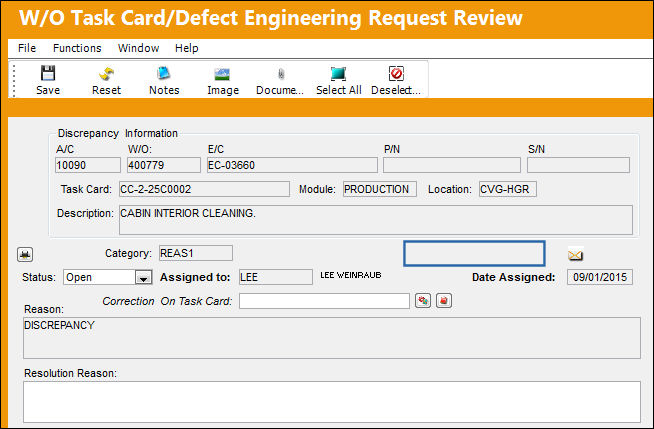654x429 pixels.
Task: Click the Save toolbar icon
Action: (48, 73)
